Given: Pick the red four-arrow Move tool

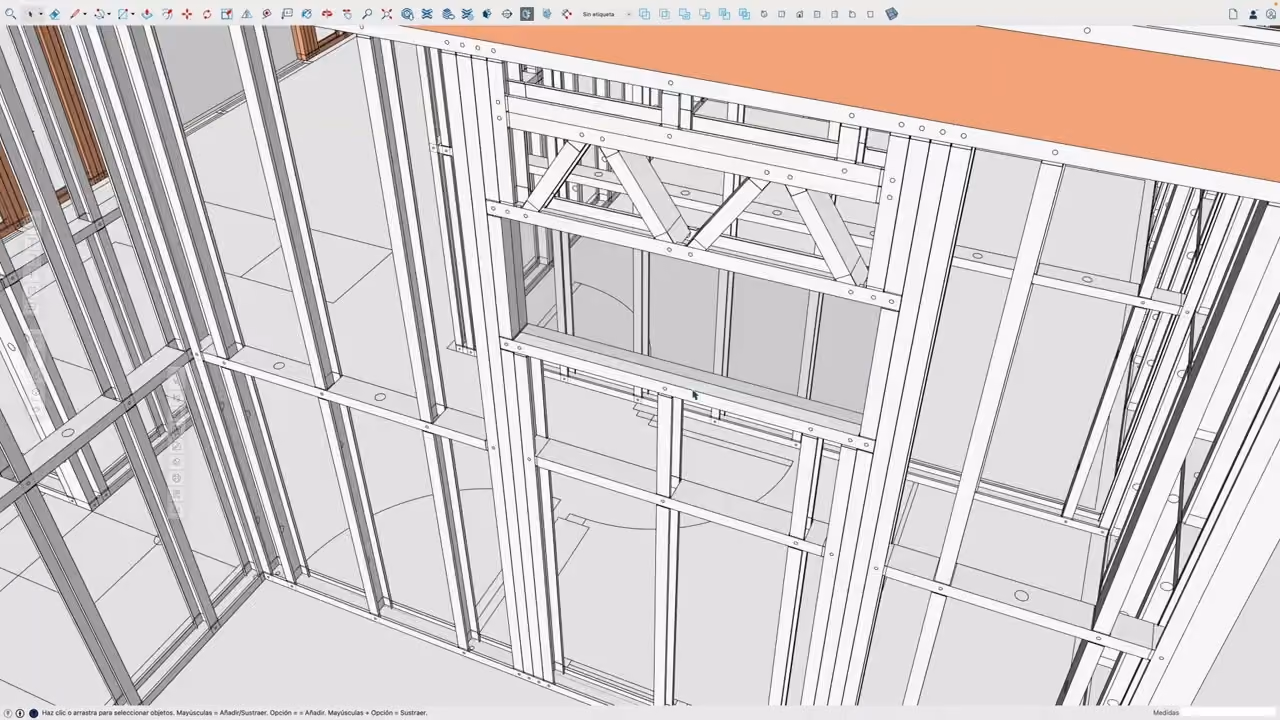Looking at the screenshot, I should 187,14.
